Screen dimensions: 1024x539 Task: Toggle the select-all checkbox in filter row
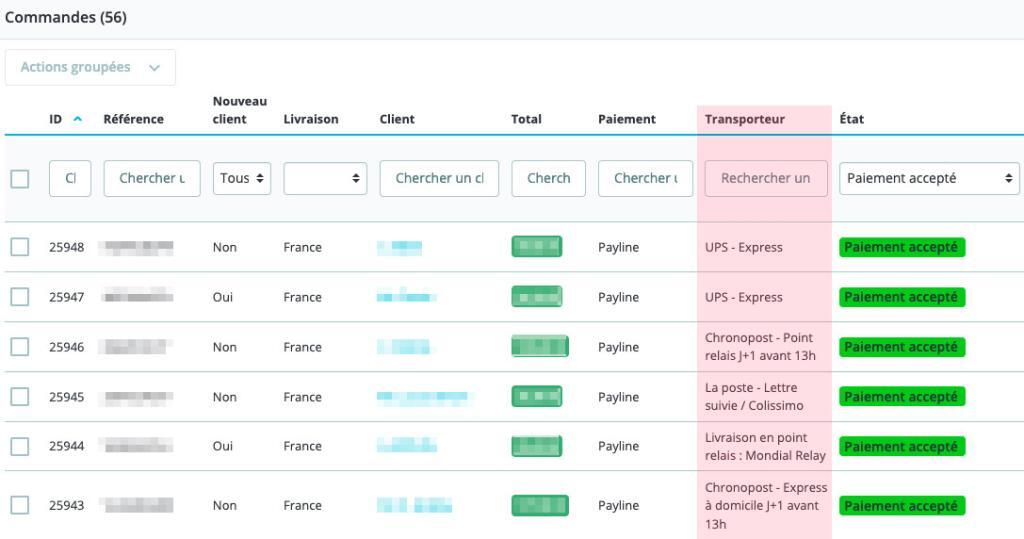tap(20, 179)
